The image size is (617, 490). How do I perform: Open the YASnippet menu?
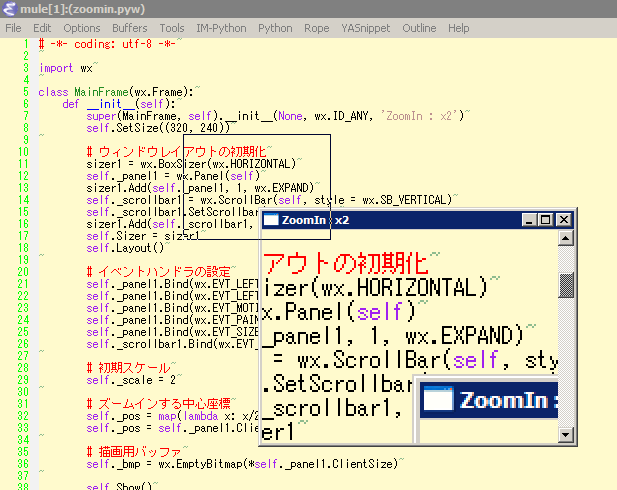tap(366, 28)
